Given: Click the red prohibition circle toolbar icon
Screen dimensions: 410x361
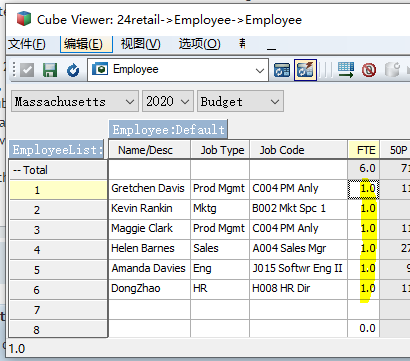Looking at the screenshot, I should 369,70.
